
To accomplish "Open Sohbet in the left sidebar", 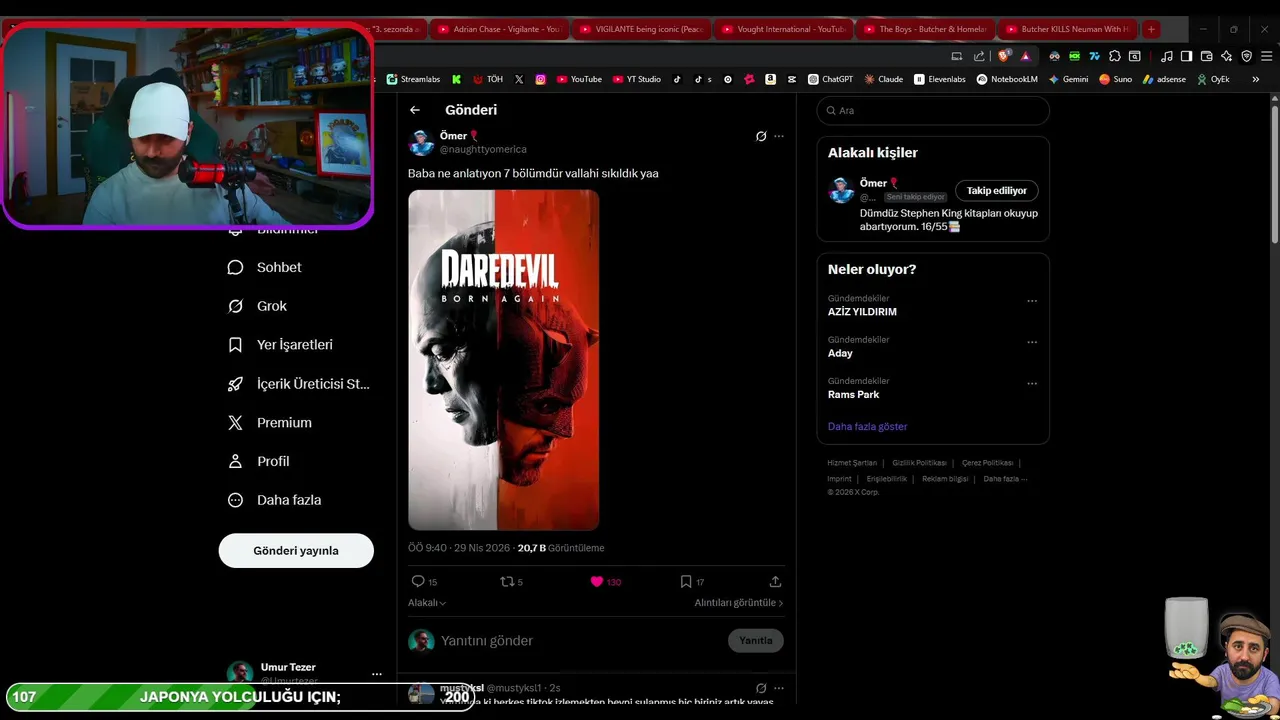I will pos(265,267).
